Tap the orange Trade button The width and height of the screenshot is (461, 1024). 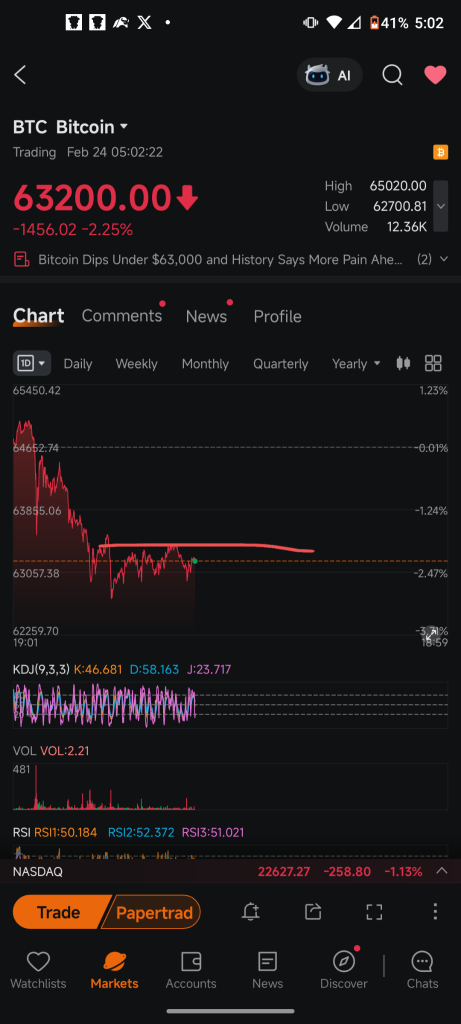pyautogui.click(x=60, y=912)
